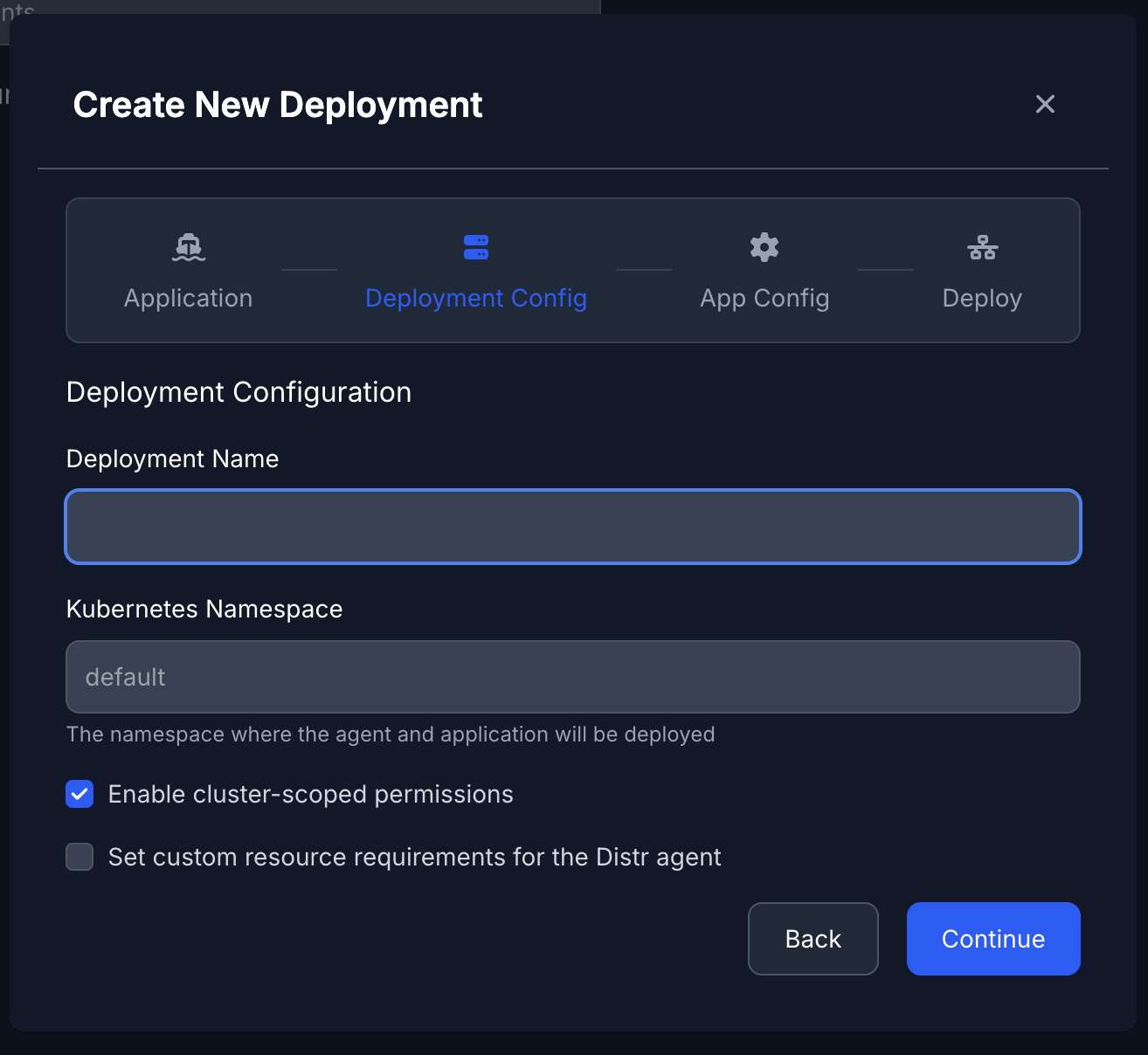Click the Deploy network icon
The height and width of the screenshot is (1055, 1148).
click(x=983, y=248)
